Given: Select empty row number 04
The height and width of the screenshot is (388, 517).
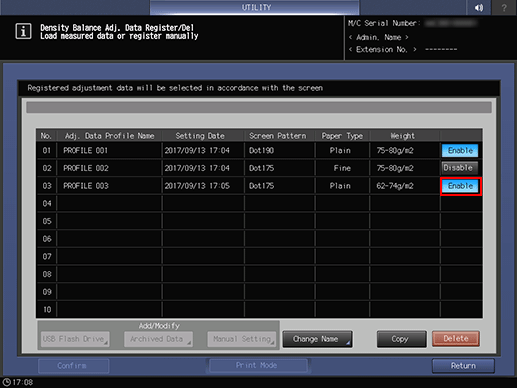Looking at the screenshot, I should point(259,203).
